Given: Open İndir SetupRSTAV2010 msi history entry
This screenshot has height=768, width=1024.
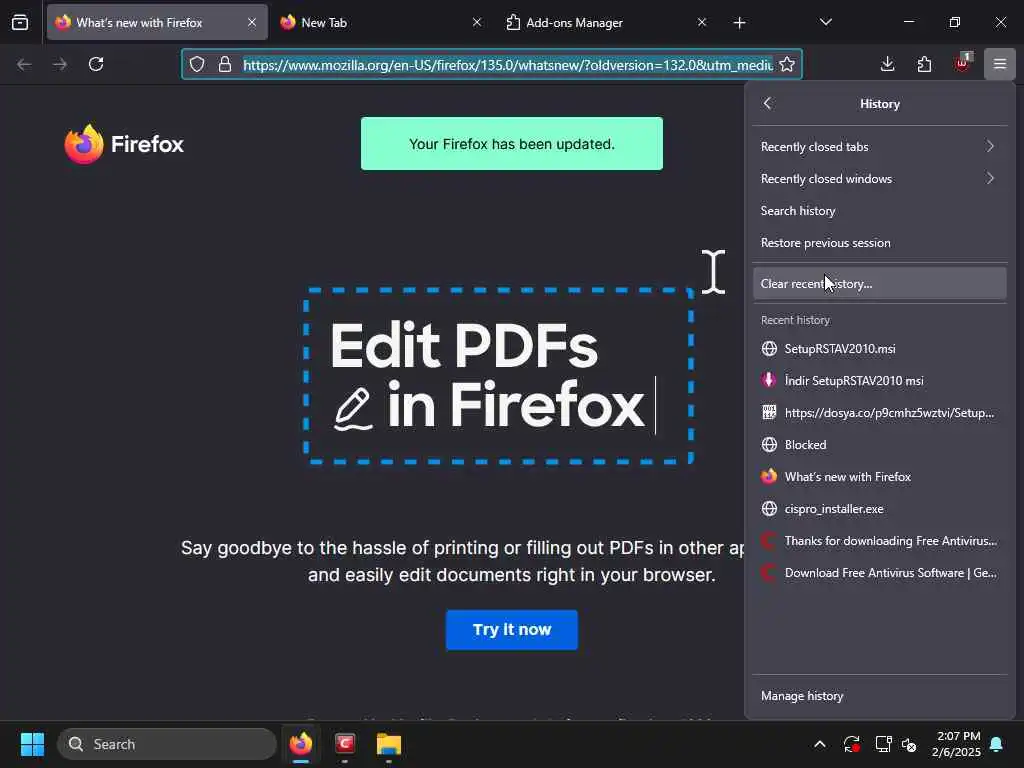Looking at the screenshot, I should (x=879, y=380).
